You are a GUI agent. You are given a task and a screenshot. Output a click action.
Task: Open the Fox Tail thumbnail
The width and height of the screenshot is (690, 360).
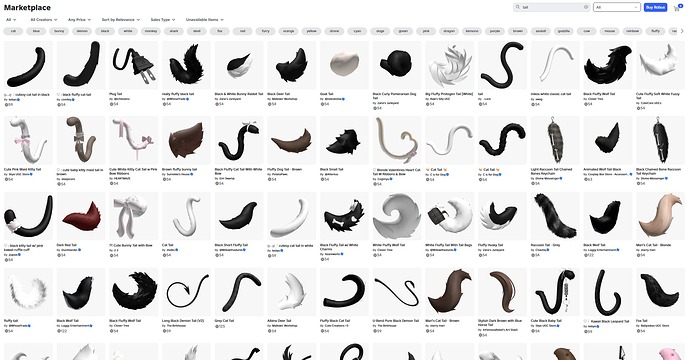coord(661,292)
